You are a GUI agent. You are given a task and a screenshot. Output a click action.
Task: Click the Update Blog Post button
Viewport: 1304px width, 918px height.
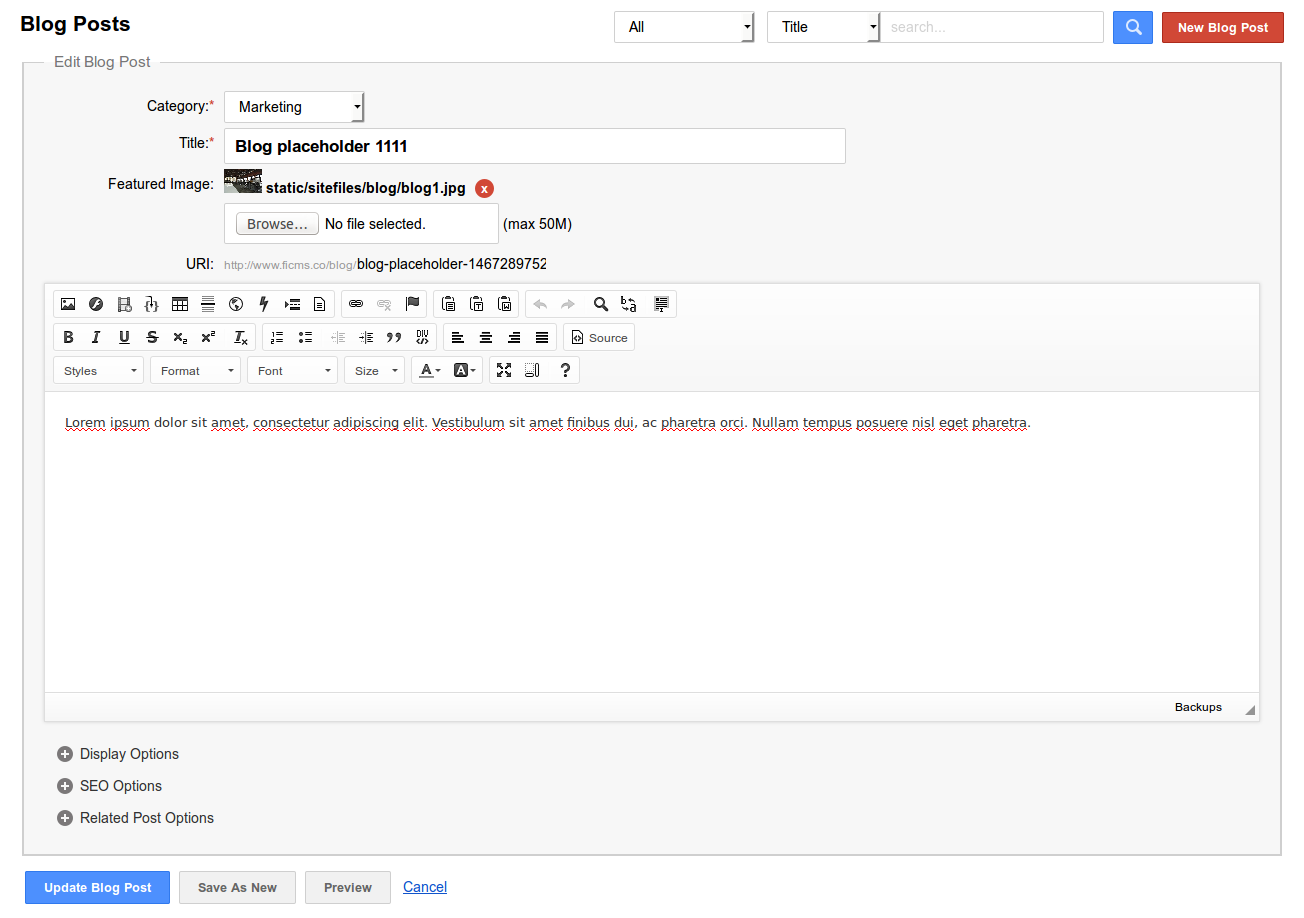[98, 887]
